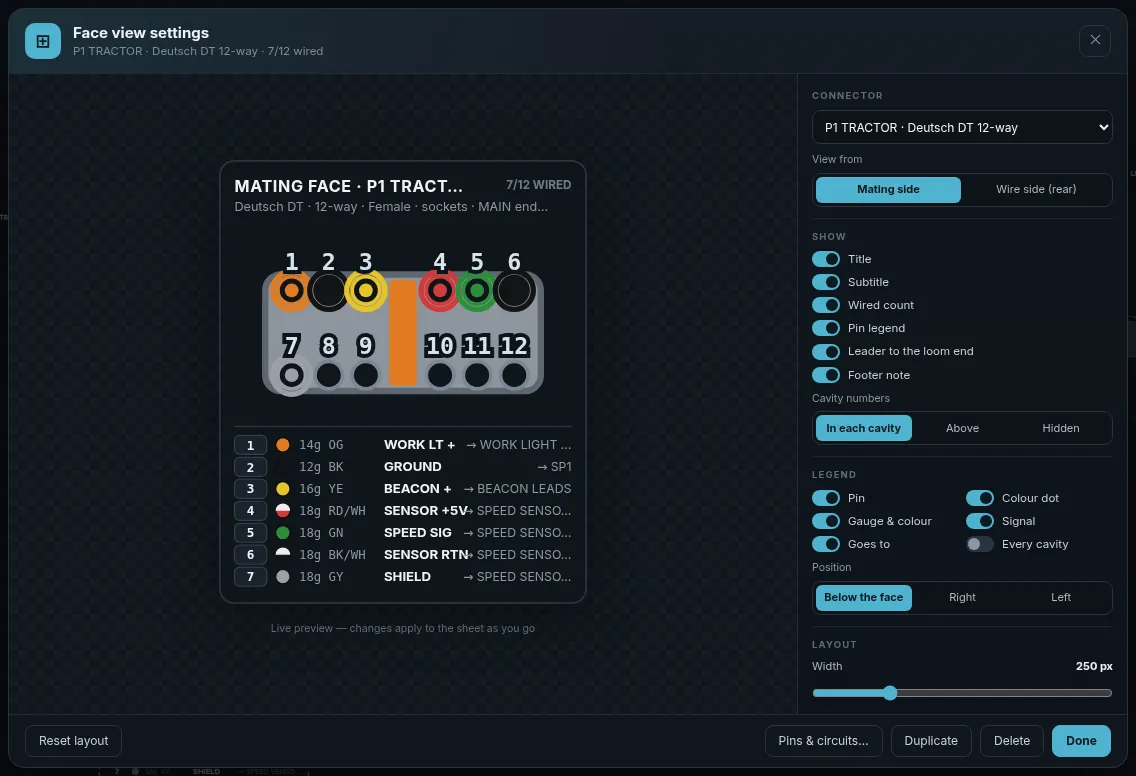Switch to Wire side (rear) view
Viewport: 1136px width, 776px height.
[1035, 189]
